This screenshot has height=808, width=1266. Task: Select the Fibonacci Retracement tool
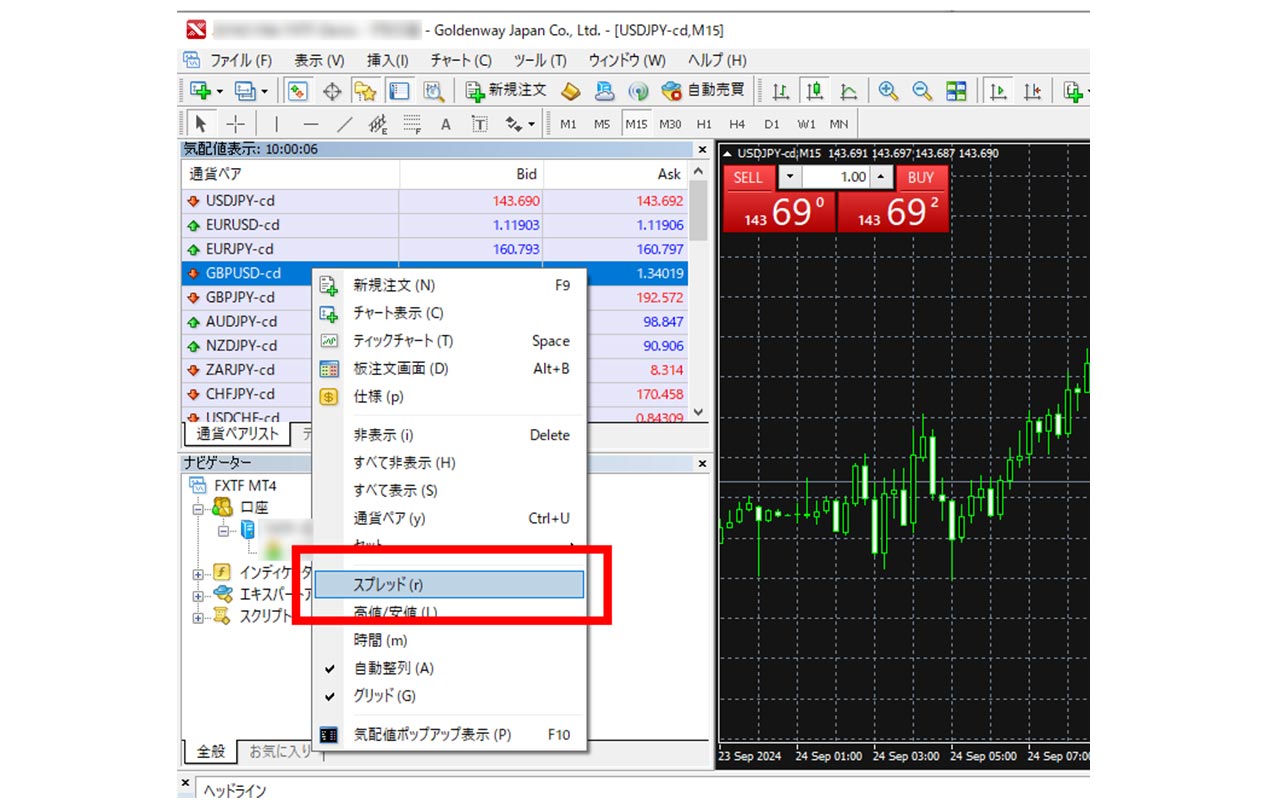click(x=412, y=124)
